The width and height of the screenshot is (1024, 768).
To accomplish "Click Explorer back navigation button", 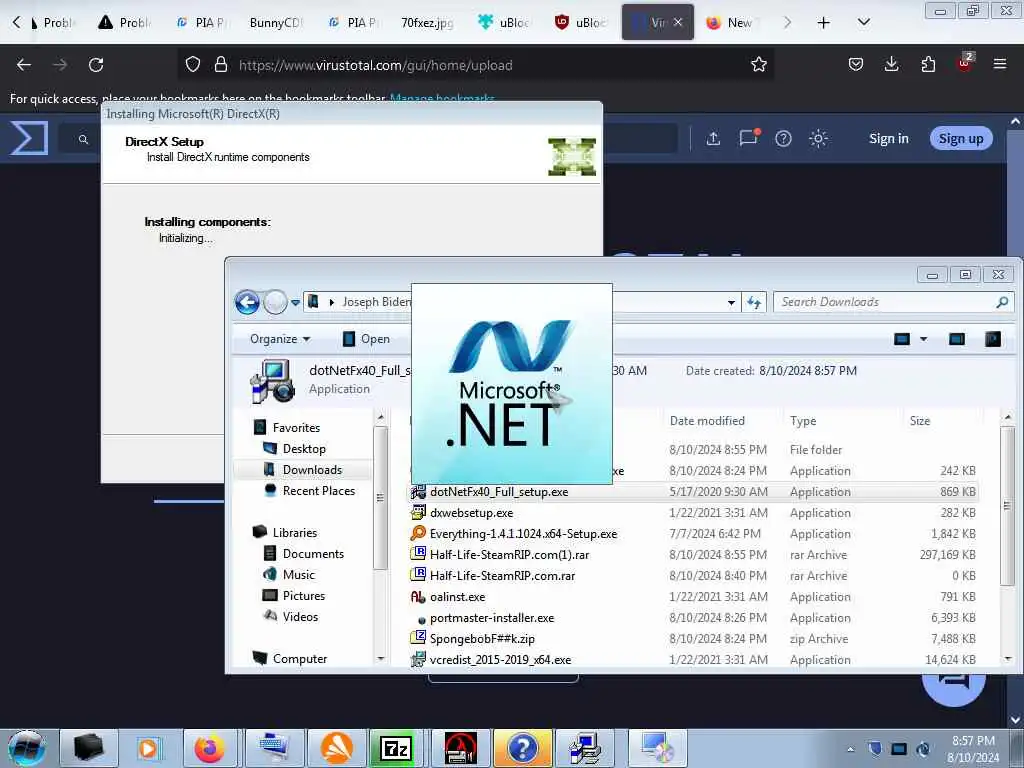I will (x=247, y=302).
